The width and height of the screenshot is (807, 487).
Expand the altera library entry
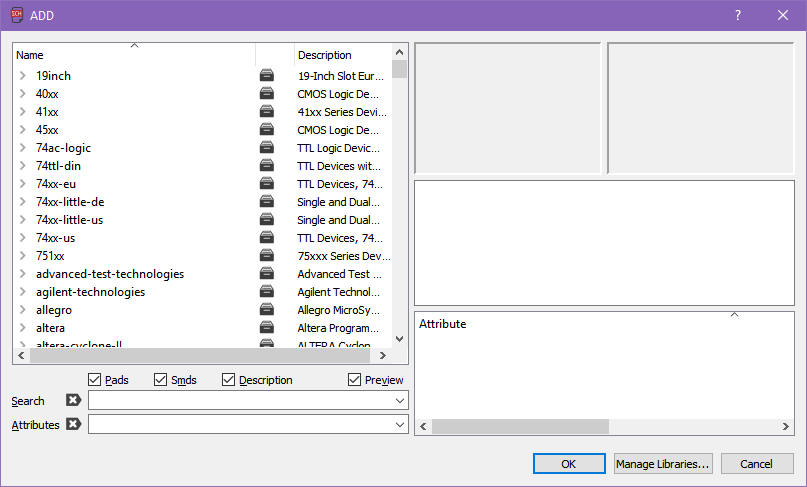pos(22,328)
